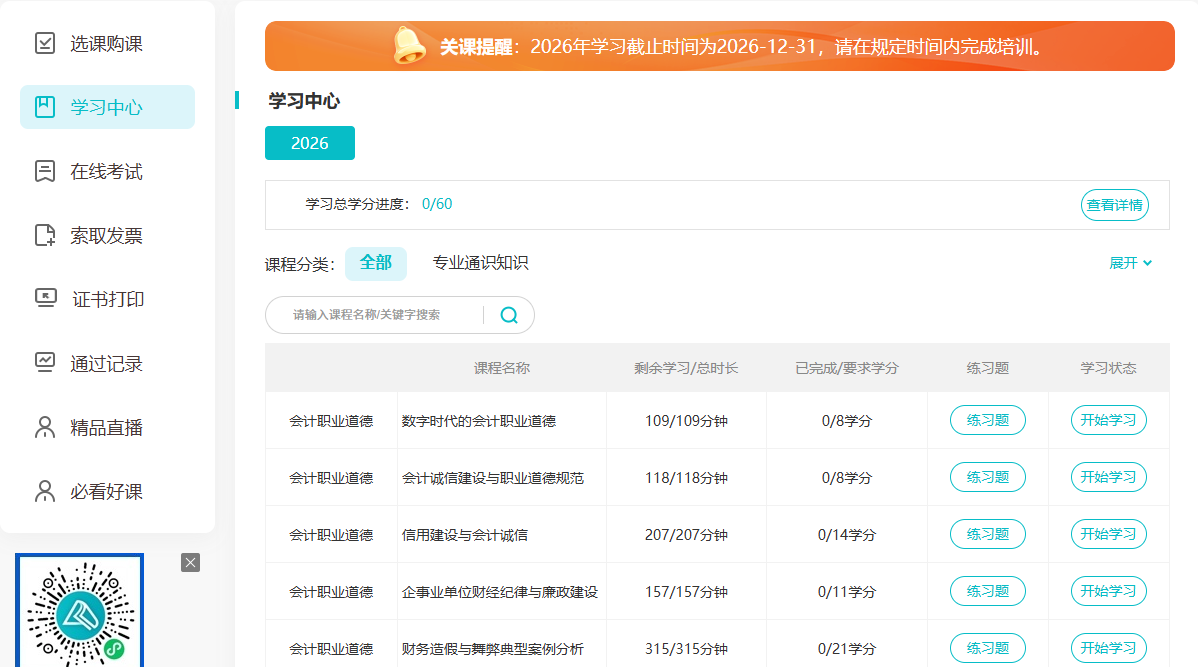Click 查看详情 button
The image size is (1198, 667).
point(1114,205)
